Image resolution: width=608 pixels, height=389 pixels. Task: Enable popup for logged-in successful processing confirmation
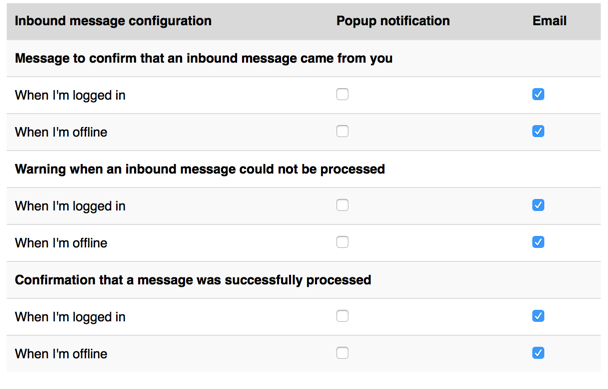342,316
